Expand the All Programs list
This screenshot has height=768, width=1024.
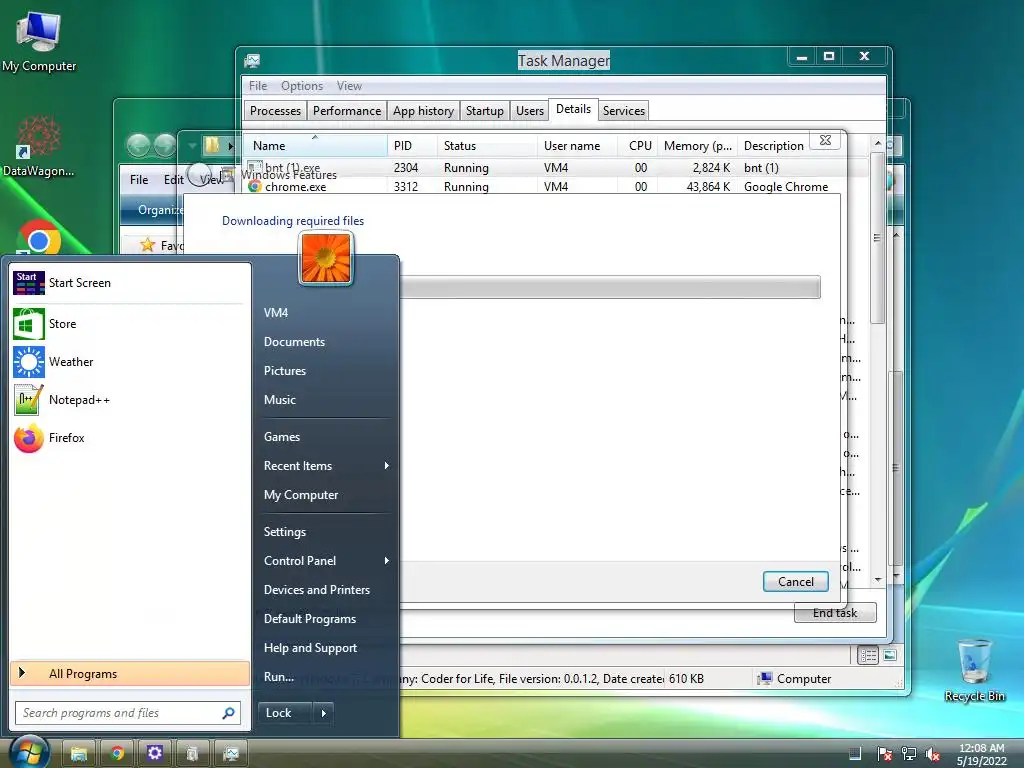point(129,674)
